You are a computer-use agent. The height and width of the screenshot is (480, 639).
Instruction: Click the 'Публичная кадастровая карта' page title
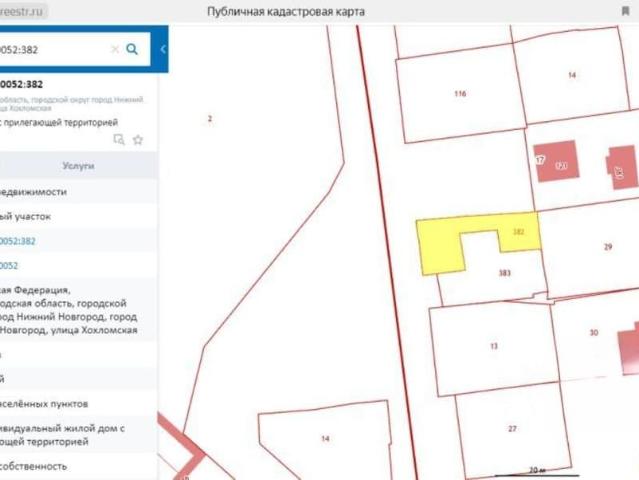pyautogui.click(x=286, y=11)
